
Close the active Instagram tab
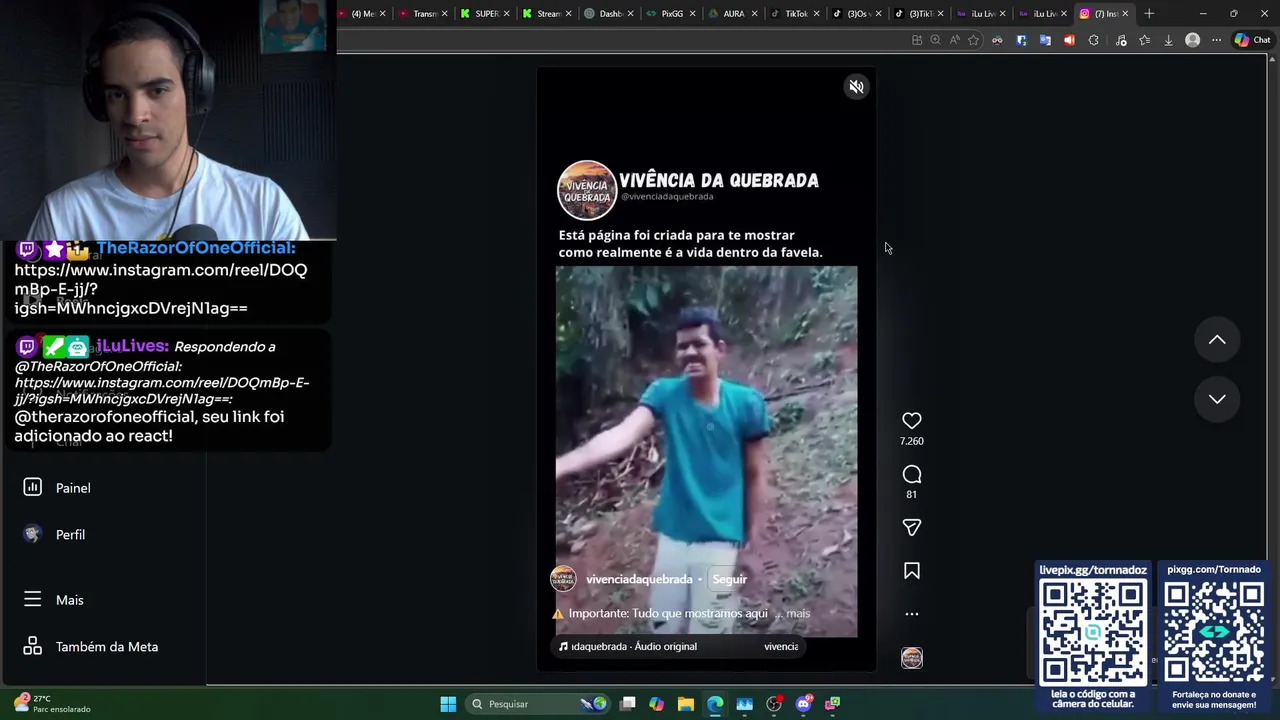tap(1125, 14)
